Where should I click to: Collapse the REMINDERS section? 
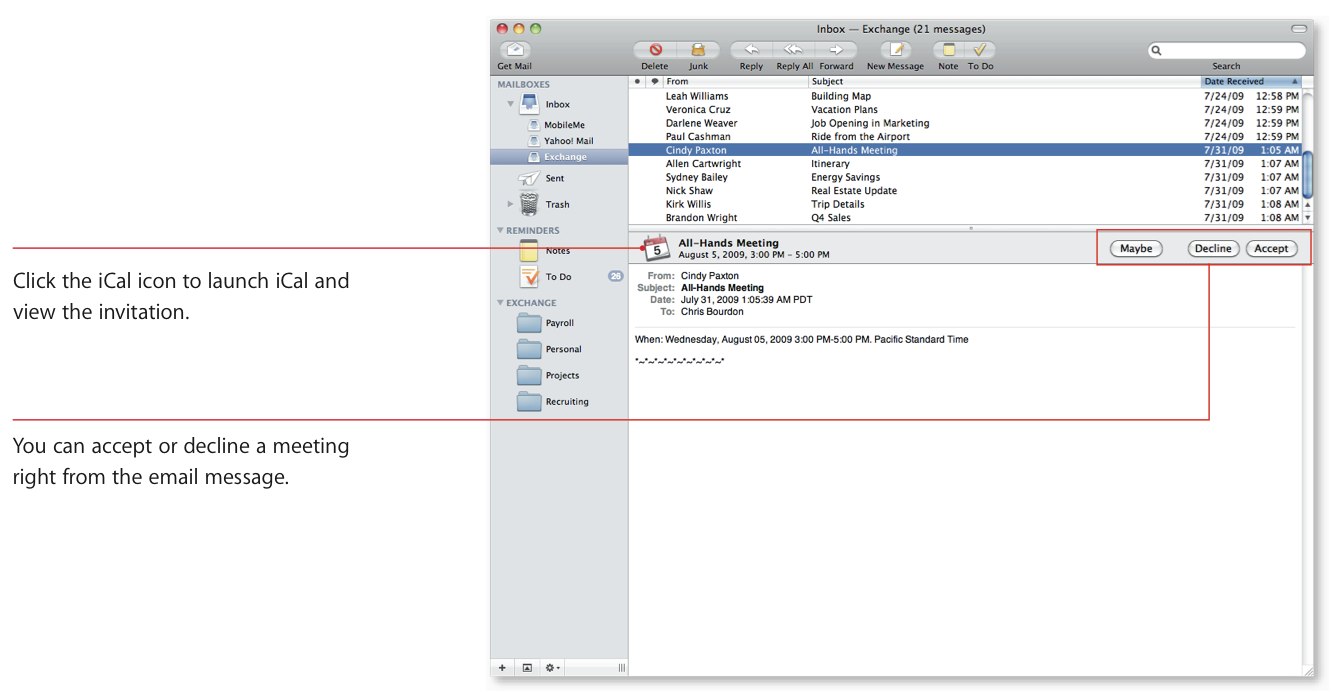click(501, 231)
